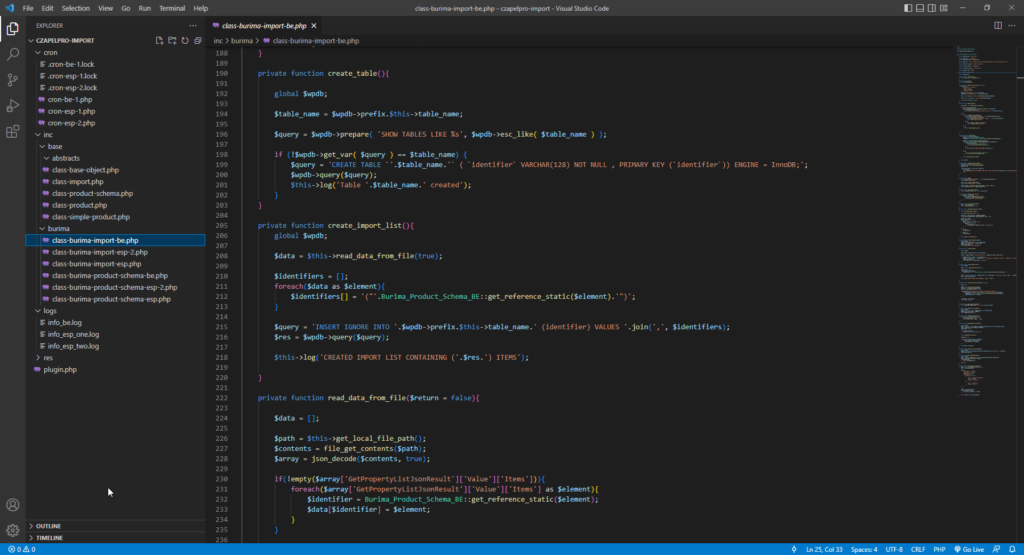Viewport: 1024px width, 555px height.
Task: Select the class-burima-import-be.php editor tab
Action: [264, 25]
